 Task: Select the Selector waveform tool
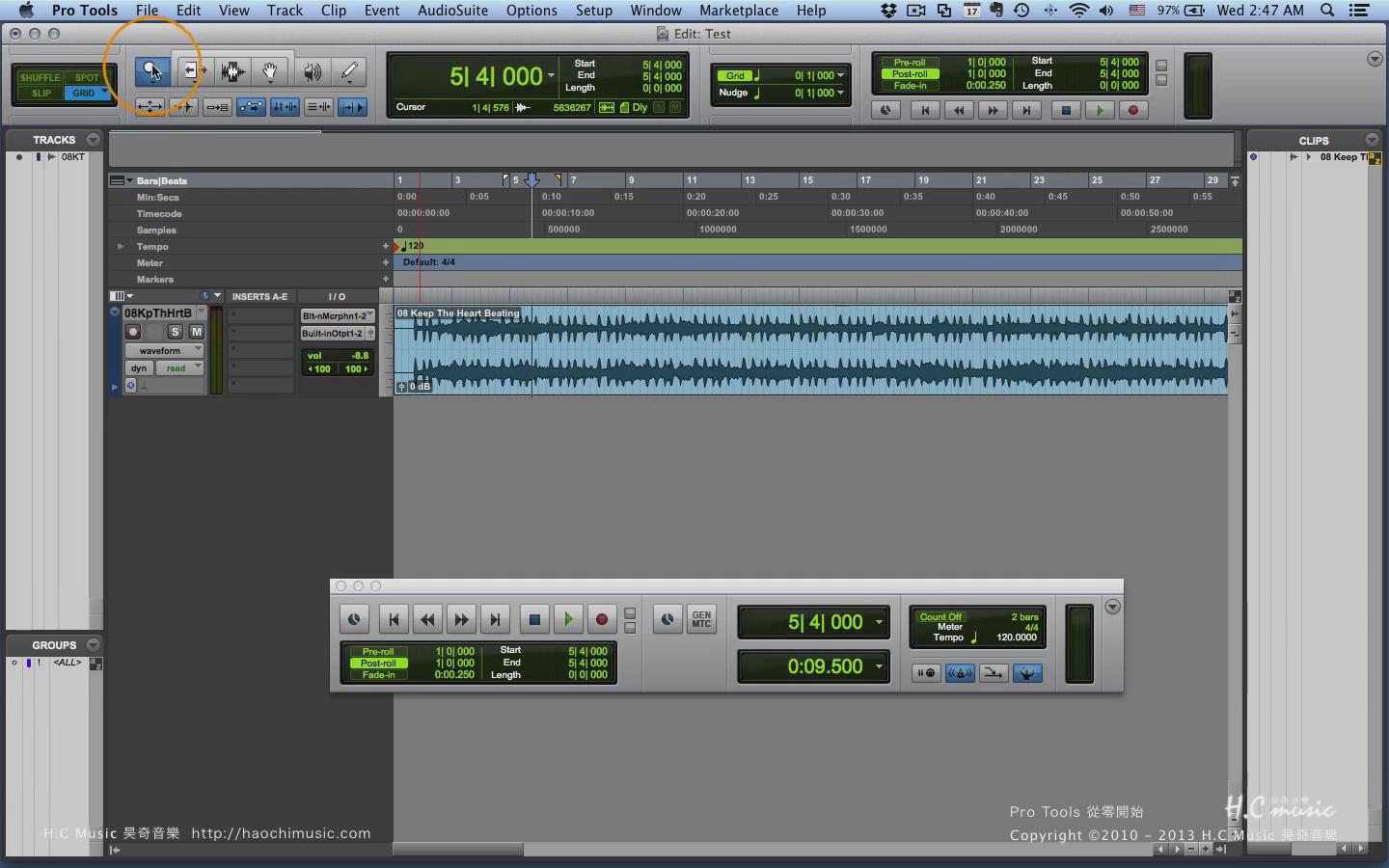click(232, 70)
